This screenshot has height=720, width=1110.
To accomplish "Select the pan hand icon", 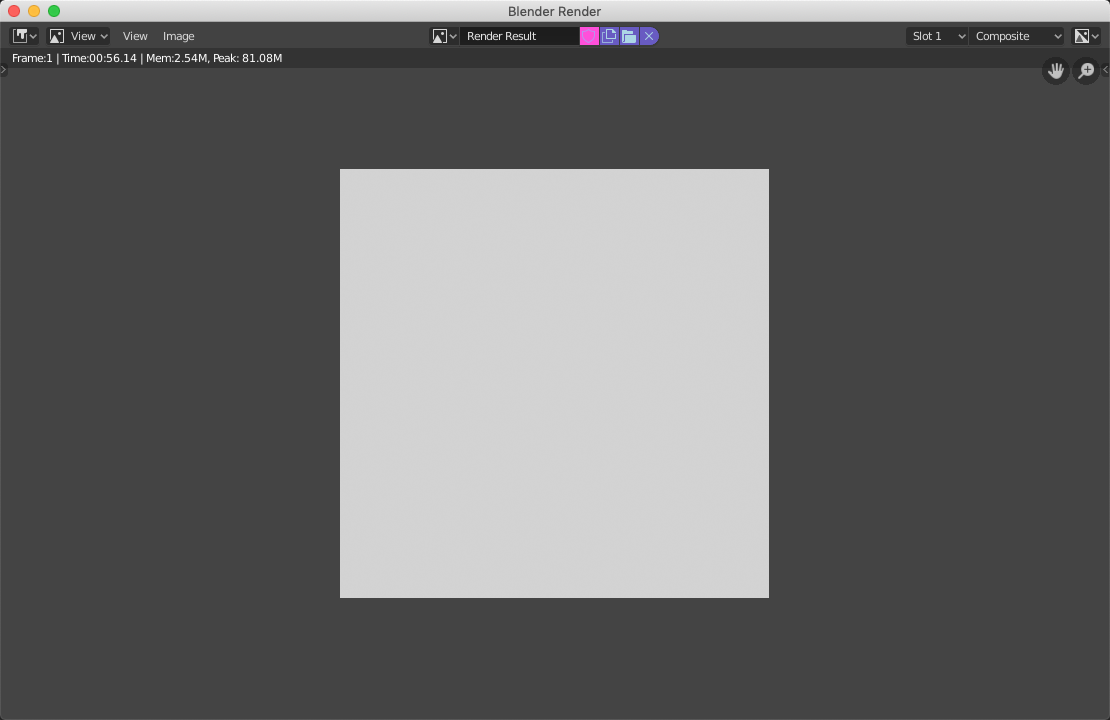I will click(x=1055, y=71).
